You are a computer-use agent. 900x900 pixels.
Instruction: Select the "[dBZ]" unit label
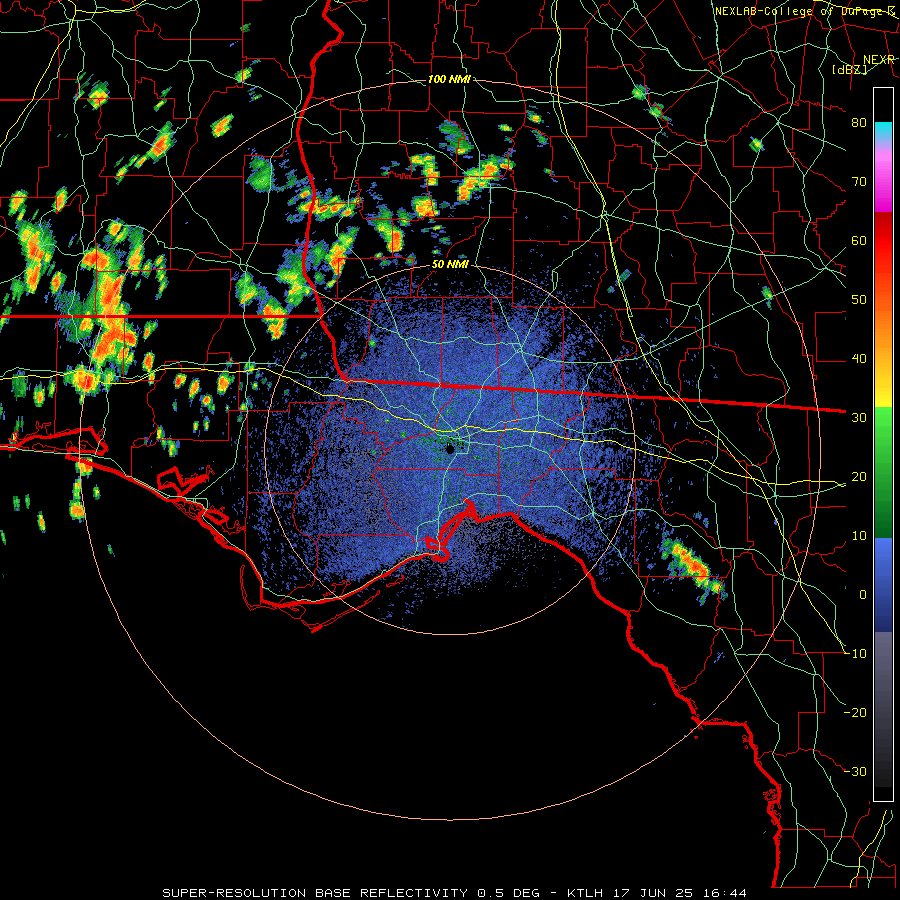849,69
